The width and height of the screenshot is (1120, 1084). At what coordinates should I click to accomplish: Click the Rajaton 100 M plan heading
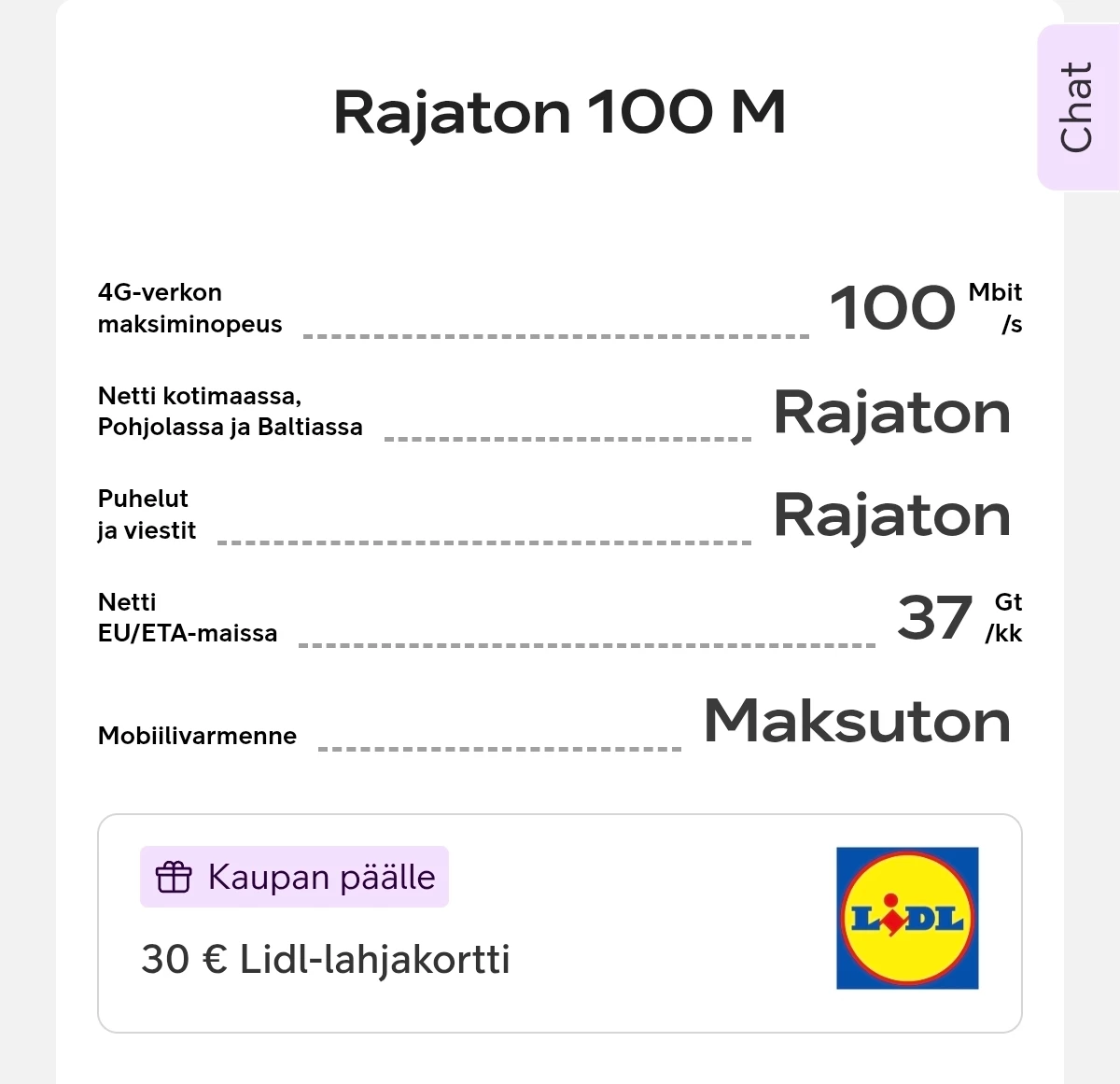[x=559, y=112]
